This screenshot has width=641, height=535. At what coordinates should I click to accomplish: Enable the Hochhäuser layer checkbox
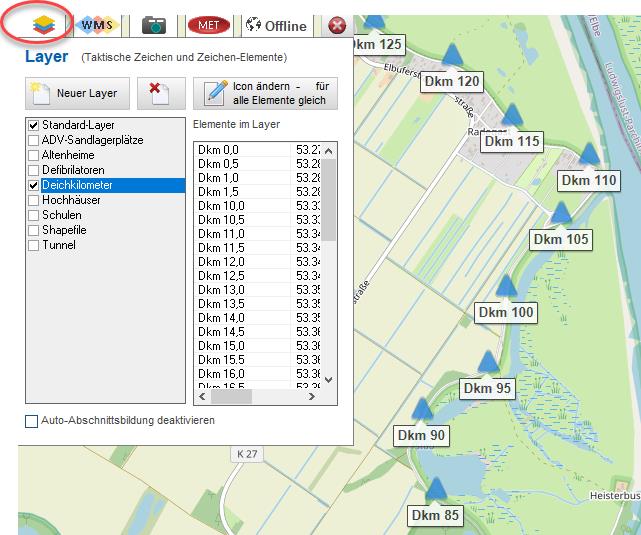32,200
